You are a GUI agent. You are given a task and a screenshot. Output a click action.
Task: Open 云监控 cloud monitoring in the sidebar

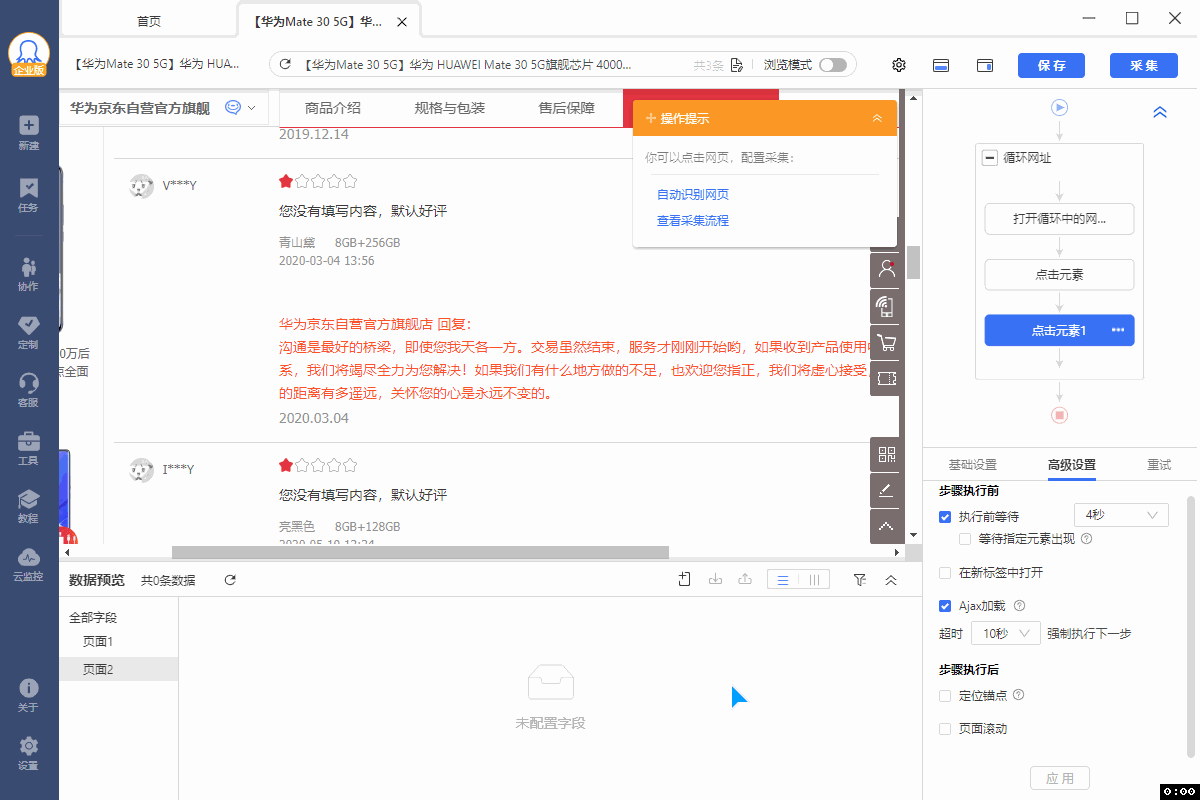pyautogui.click(x=28, y=563)
